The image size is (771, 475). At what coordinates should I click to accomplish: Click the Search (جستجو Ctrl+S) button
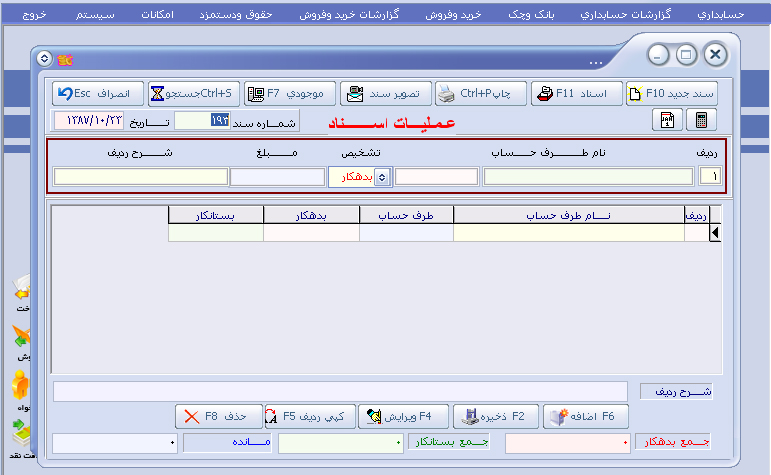pos(192,94)
